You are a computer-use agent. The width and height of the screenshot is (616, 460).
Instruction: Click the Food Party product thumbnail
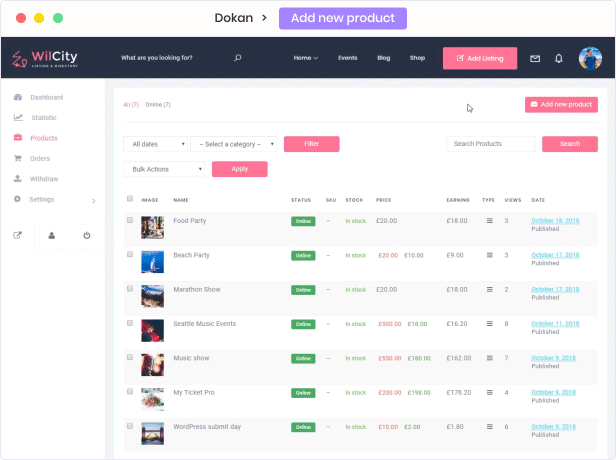[152, 227]
